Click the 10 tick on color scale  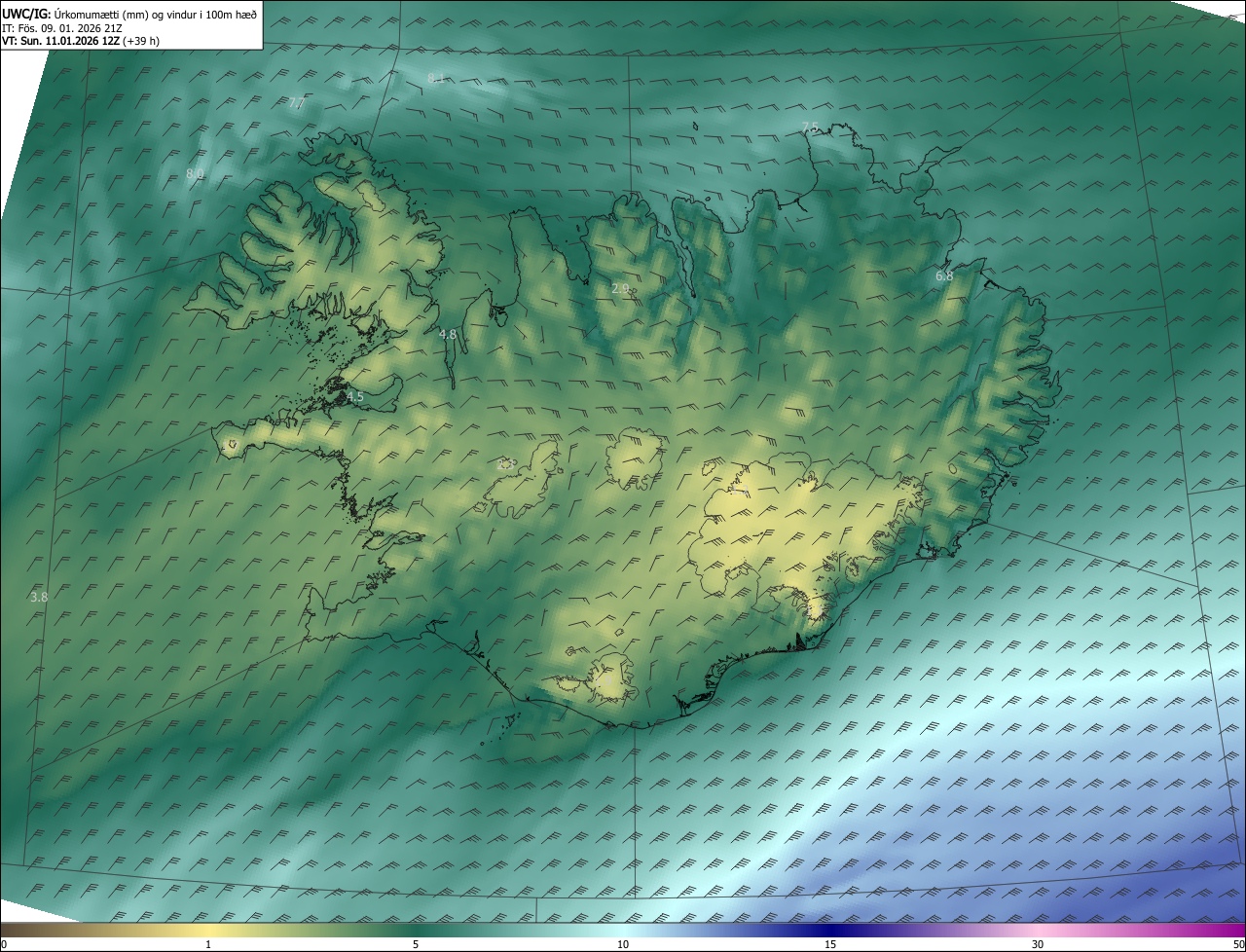pyautogui.click(x=623, y=944)
